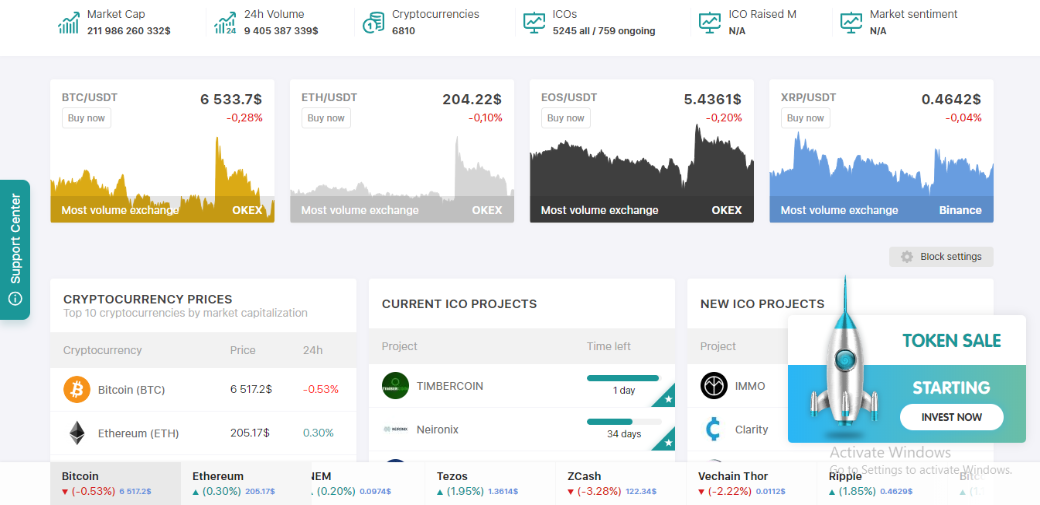The width and height of the screenshot is (1040, 505).
Task: Click Buy now on the ETH/USDT card
Action: [326, 118]
